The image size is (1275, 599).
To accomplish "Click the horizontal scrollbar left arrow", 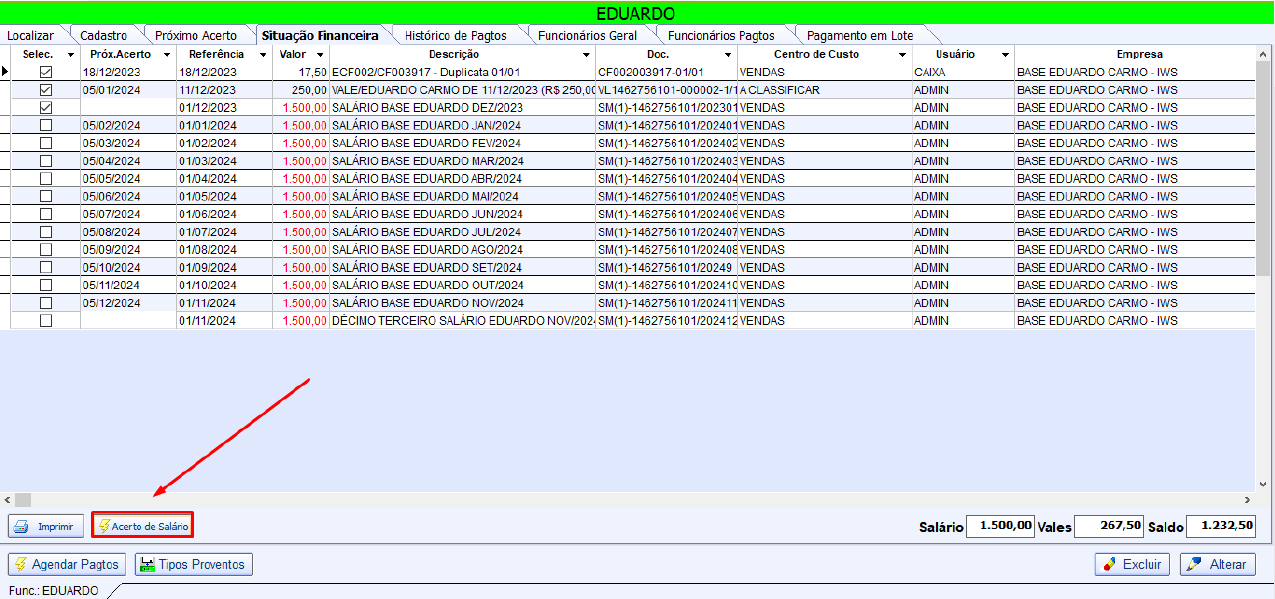I will click(x=6, y=499).
